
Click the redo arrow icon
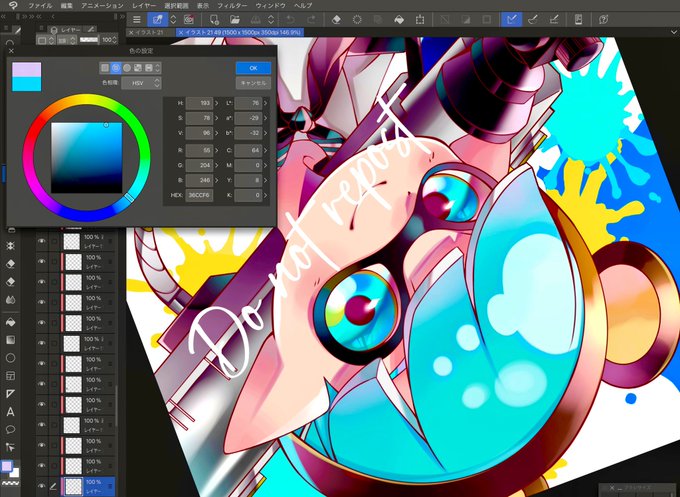[311, 20]
